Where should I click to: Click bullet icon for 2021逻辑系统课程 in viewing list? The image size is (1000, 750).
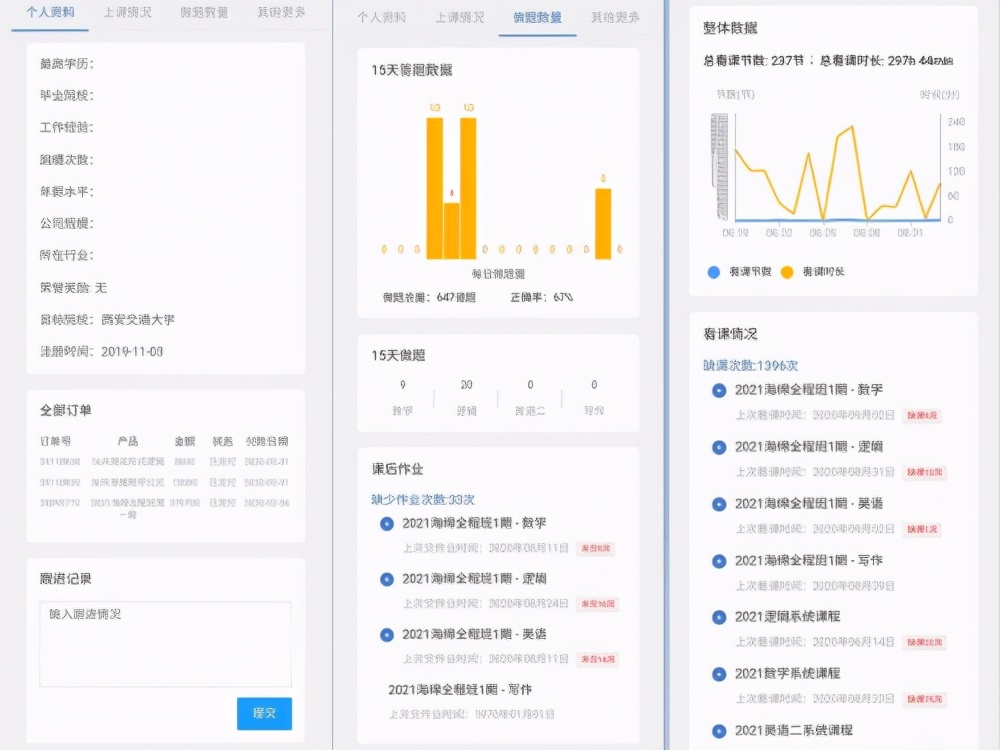(x=718, y=617)
